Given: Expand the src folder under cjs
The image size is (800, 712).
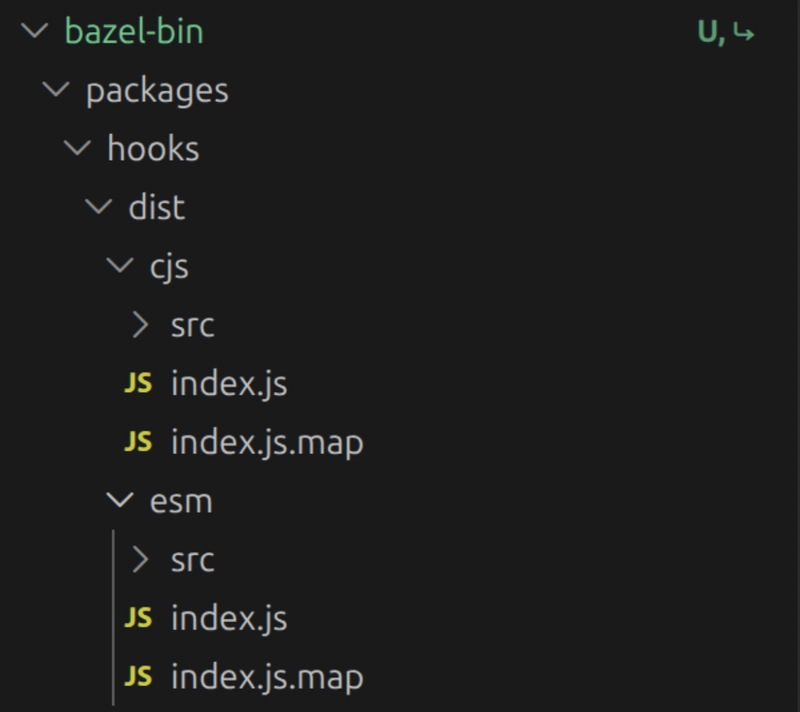Looking at the screenshot, I should point(141,326).
